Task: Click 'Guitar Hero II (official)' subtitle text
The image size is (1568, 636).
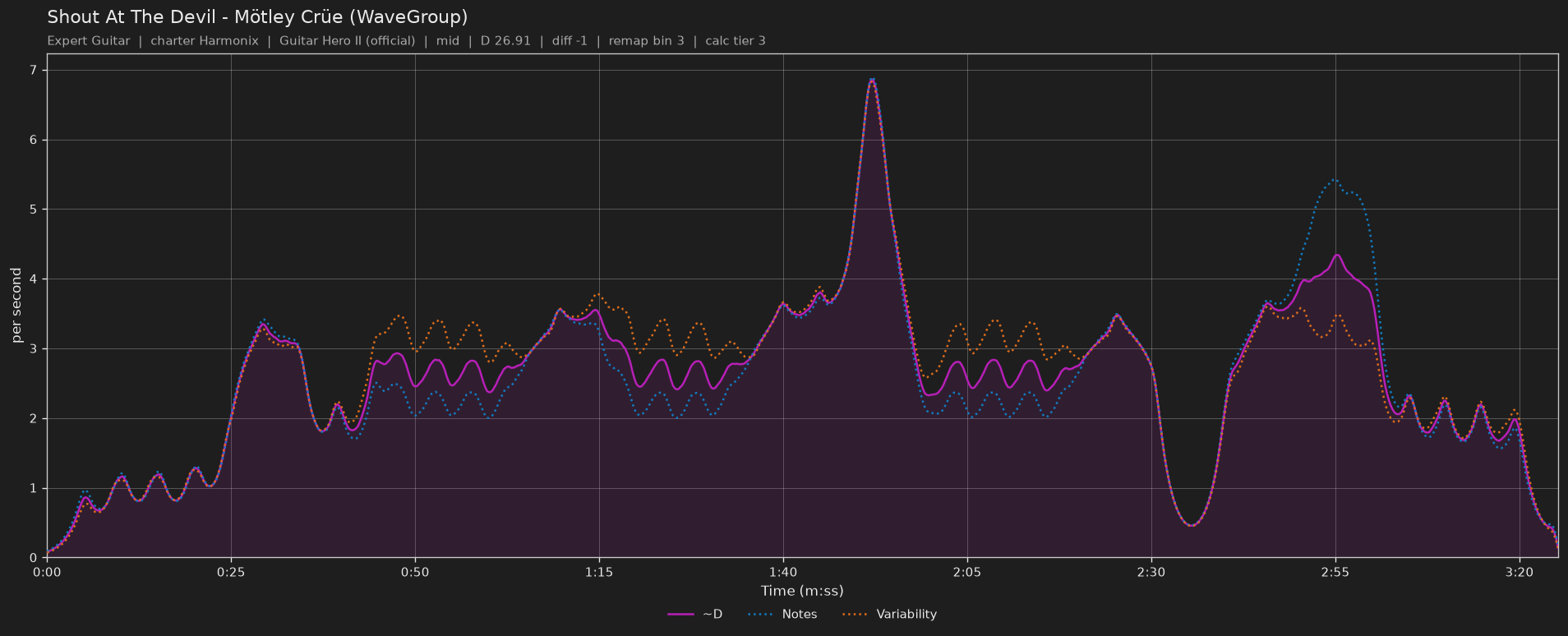Action: (x=348, y=41)
